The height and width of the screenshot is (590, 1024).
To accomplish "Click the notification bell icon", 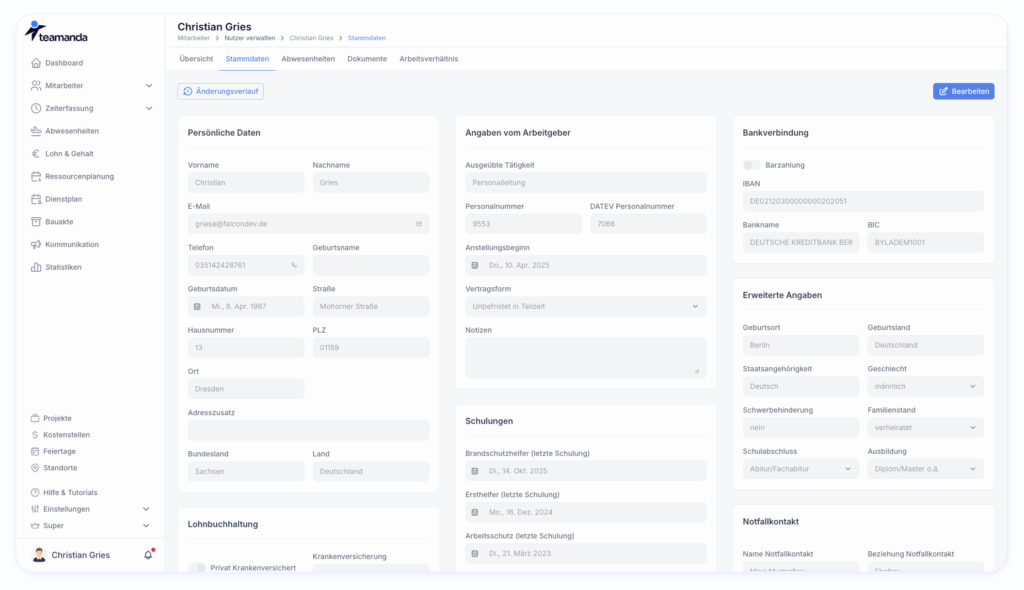I will 148,555.
